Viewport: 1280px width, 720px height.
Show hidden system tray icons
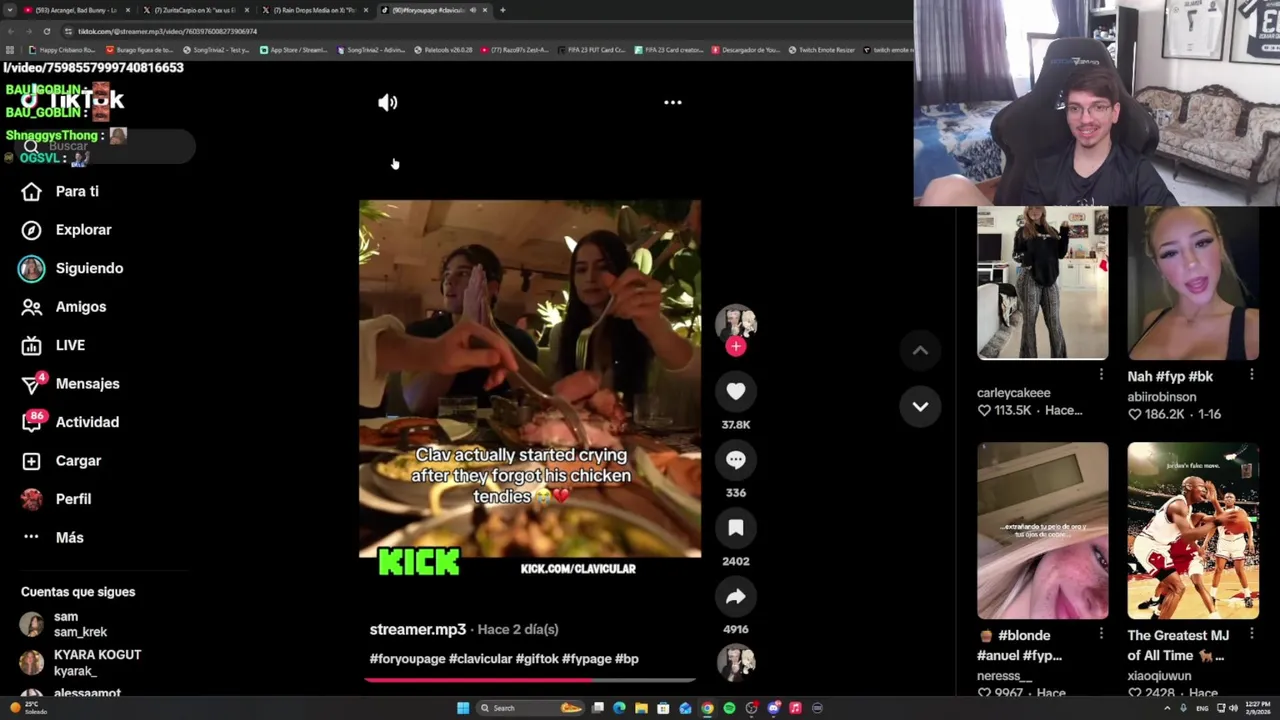(1167, 708)
